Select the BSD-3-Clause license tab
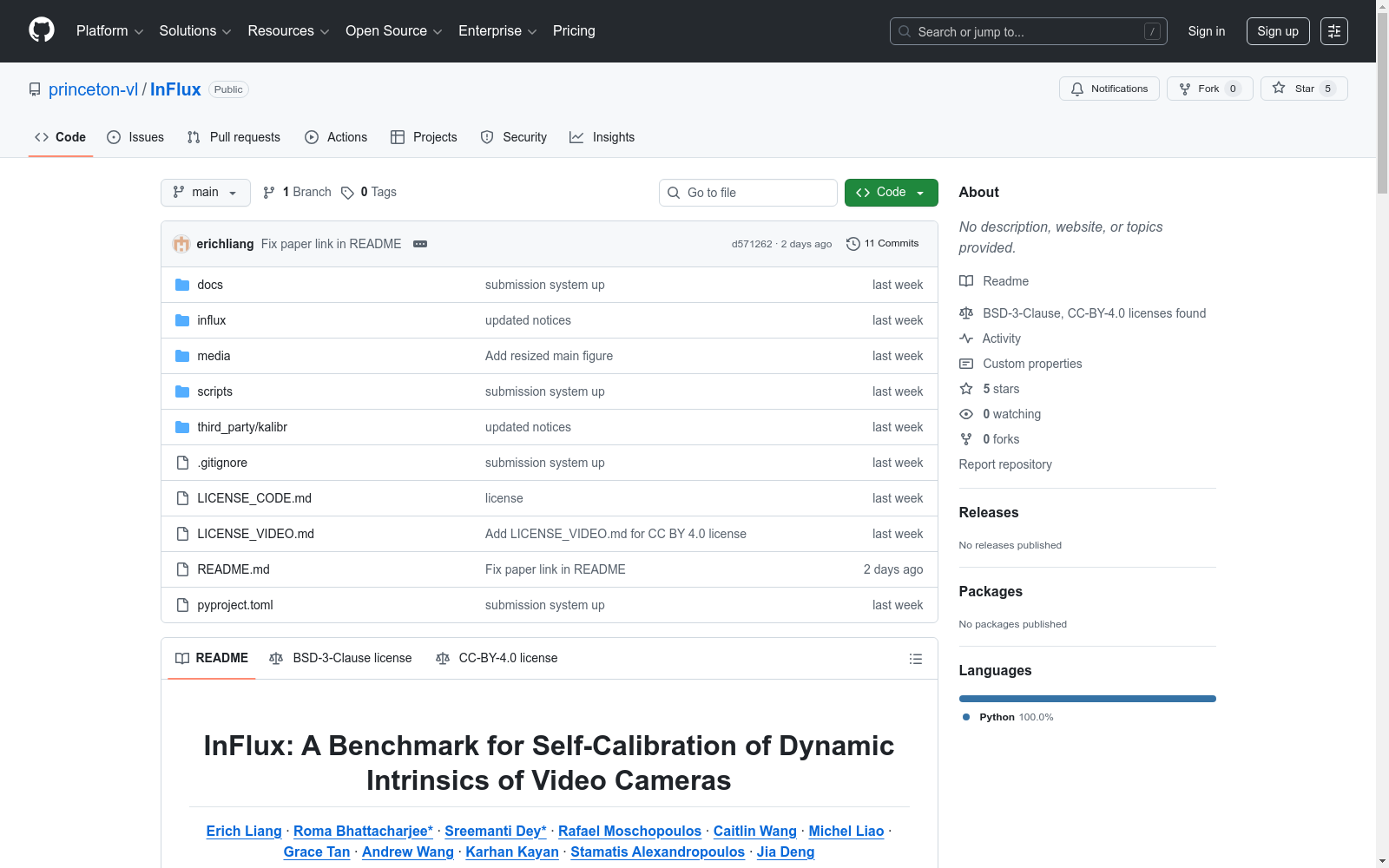The image size is (1389, 868). (x=341, y=659)
